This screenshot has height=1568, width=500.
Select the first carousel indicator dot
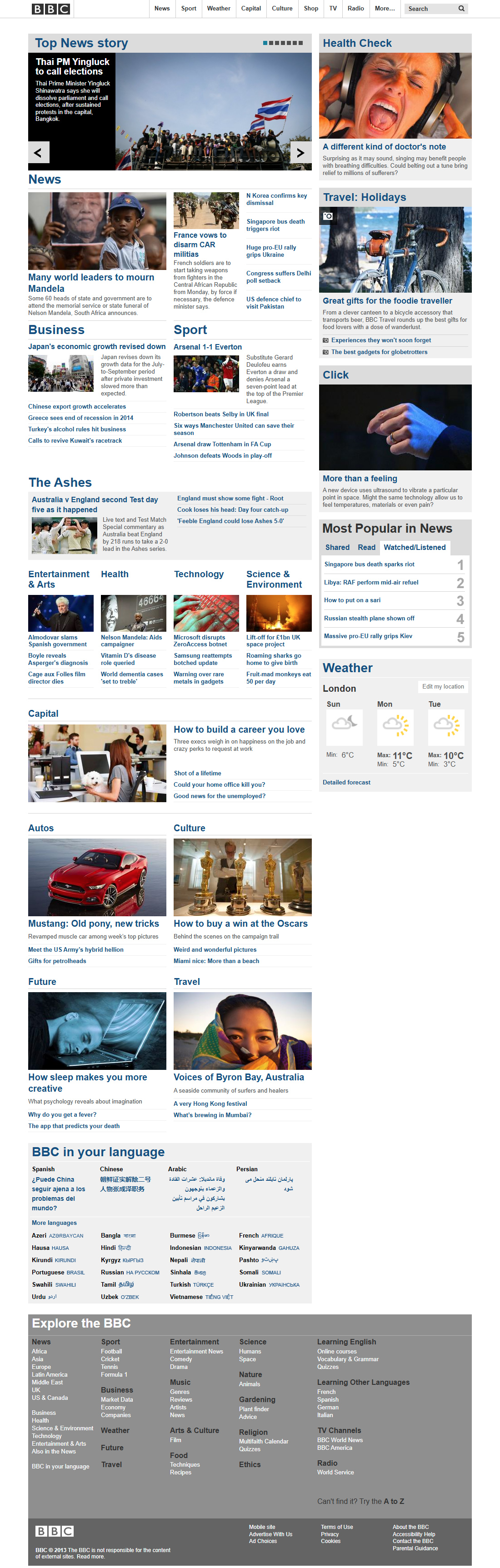265,43
